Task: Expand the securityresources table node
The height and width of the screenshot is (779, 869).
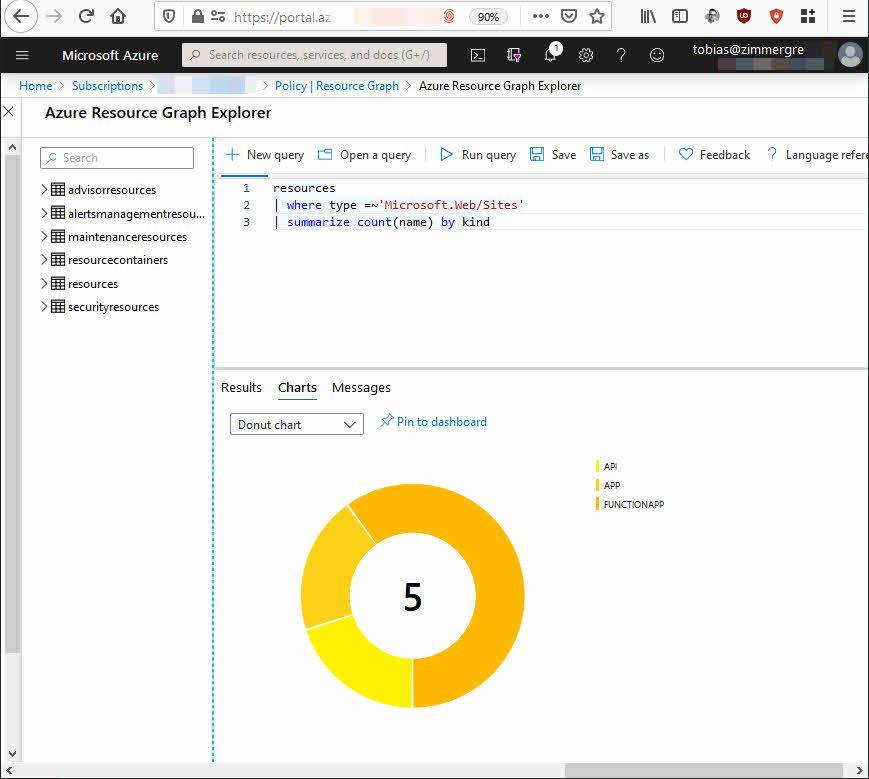Action: point(44,307)
